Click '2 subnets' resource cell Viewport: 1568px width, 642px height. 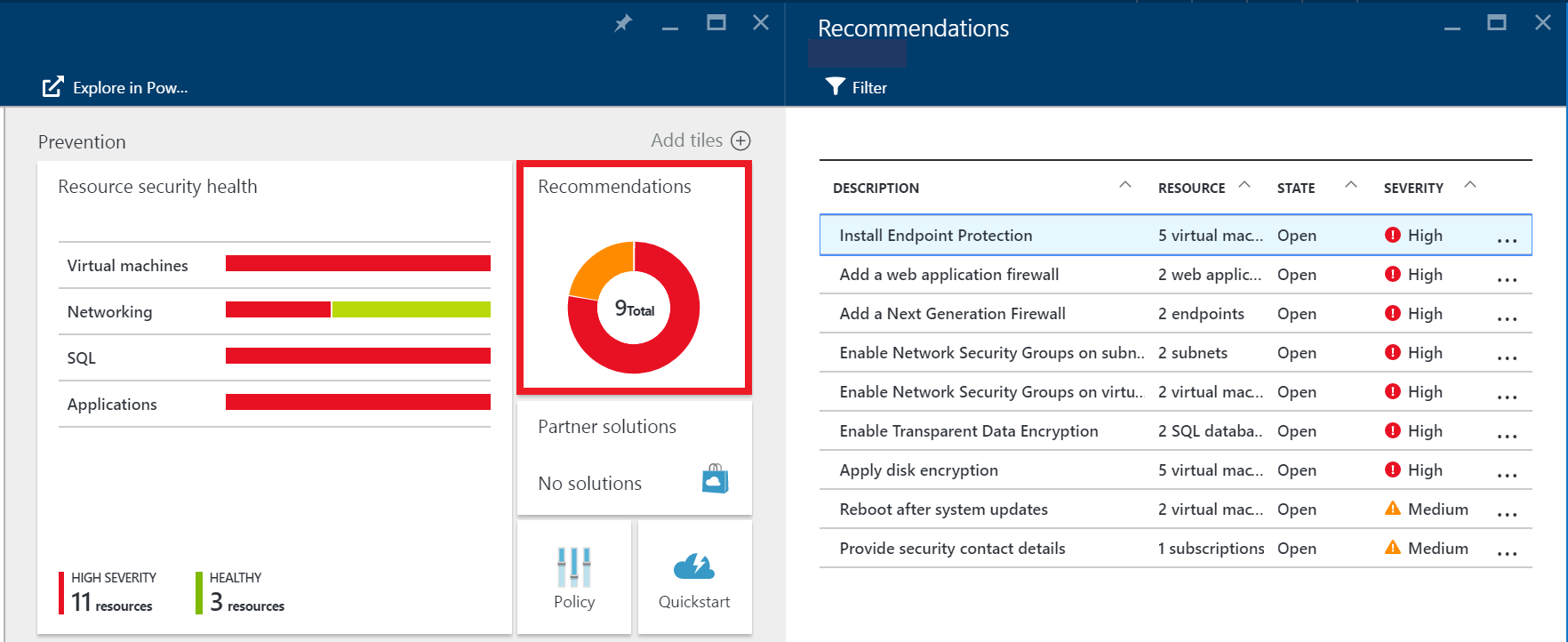click(1193, 353)
